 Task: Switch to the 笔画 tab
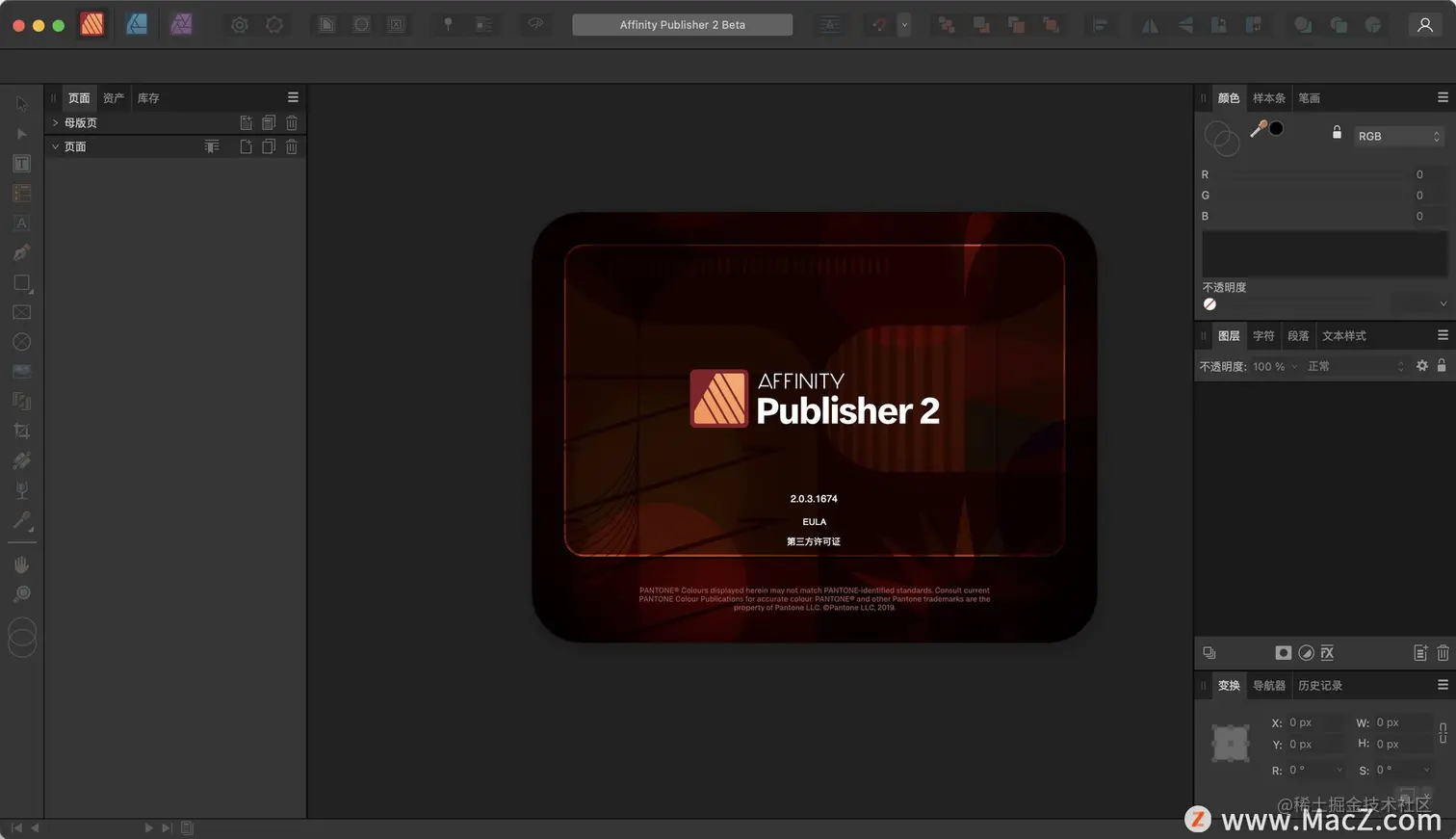1309,98
